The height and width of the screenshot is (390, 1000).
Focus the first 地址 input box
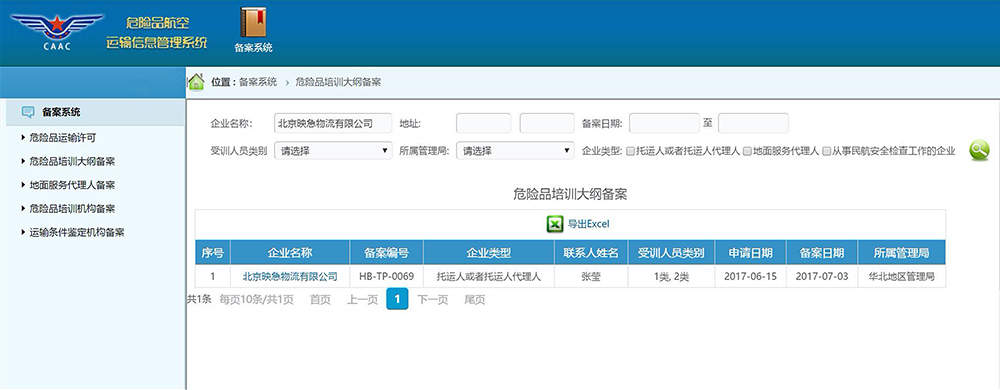point(483,123)
